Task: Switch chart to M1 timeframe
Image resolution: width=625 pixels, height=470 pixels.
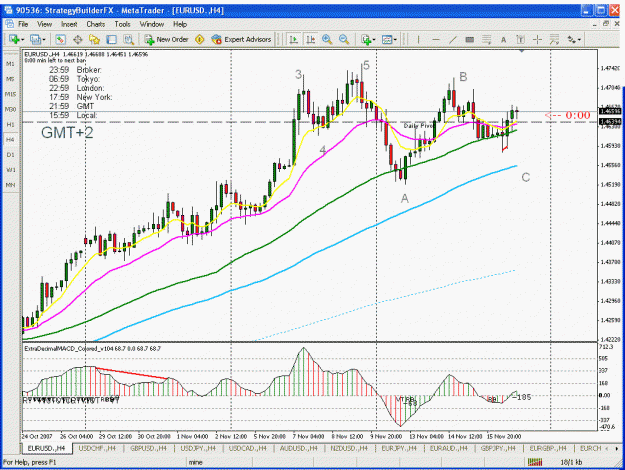Action: (10, 64)
